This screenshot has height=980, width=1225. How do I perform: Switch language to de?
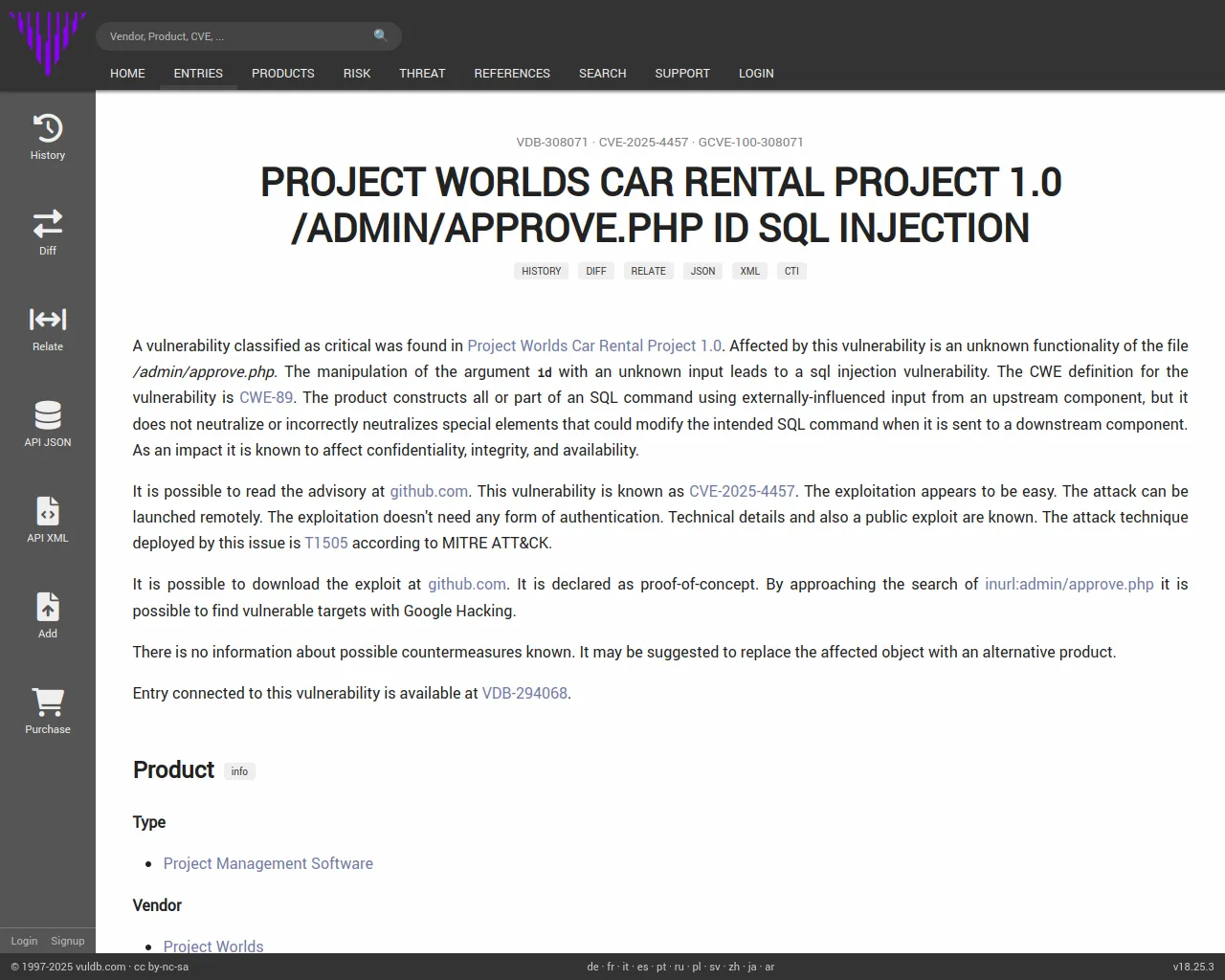[592, 967]
